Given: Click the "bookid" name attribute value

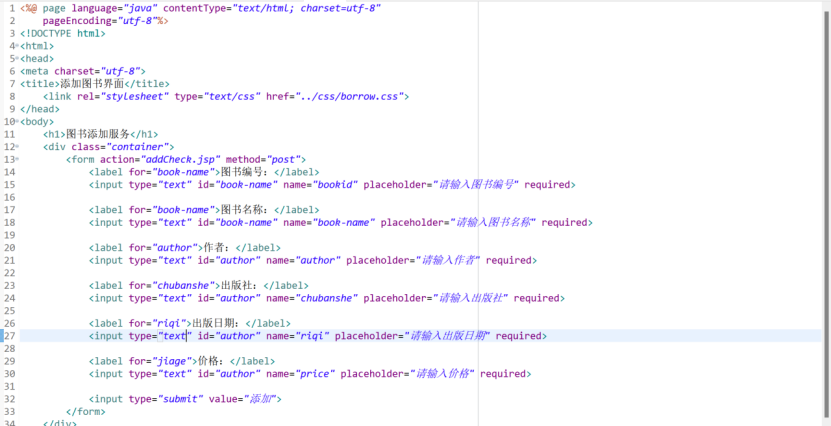Looking at the screenshot, I should (x=336, y=185).
